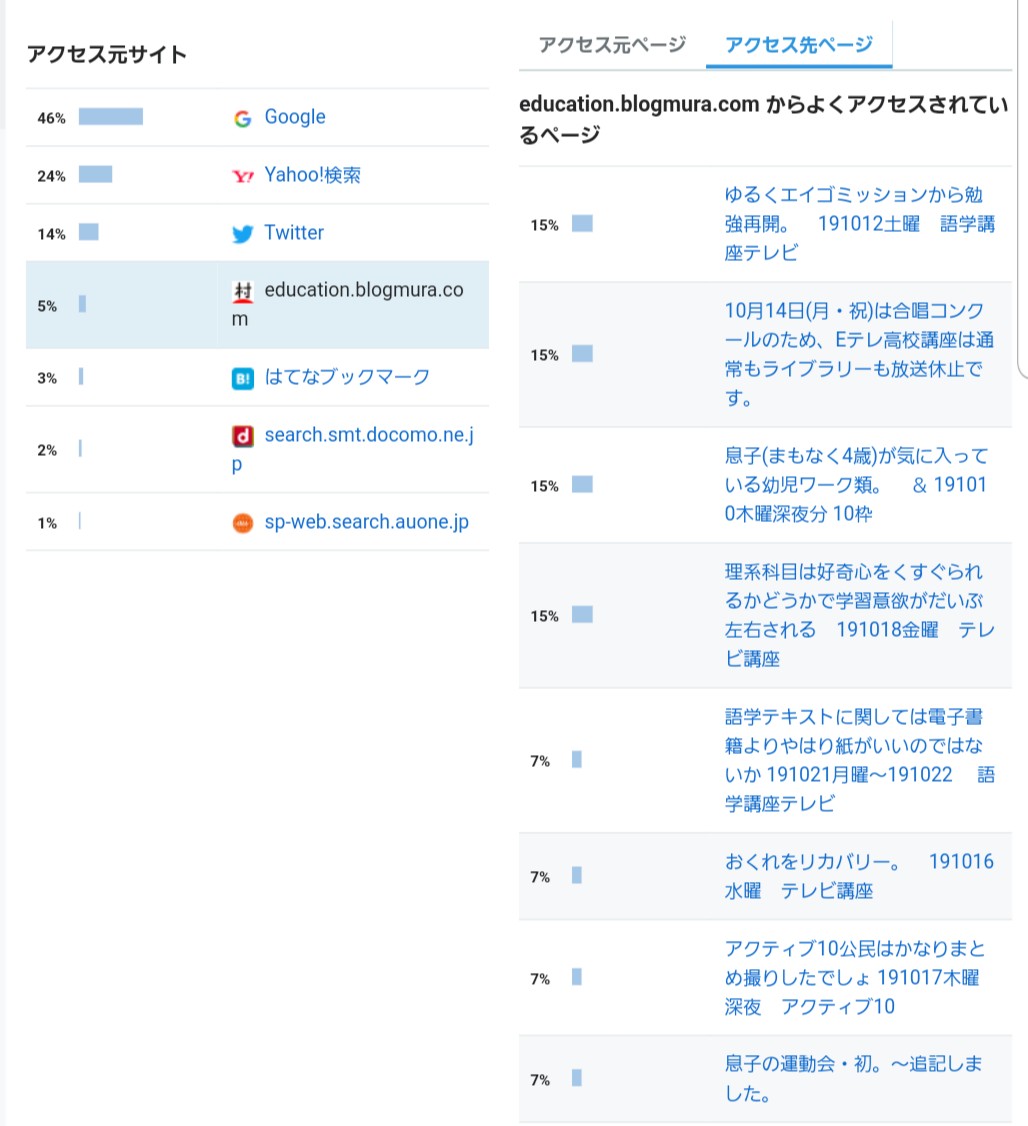Click the highlighted education.blogmura.com row
This screenshot has width=1028, height=1126.
point(255,305)
